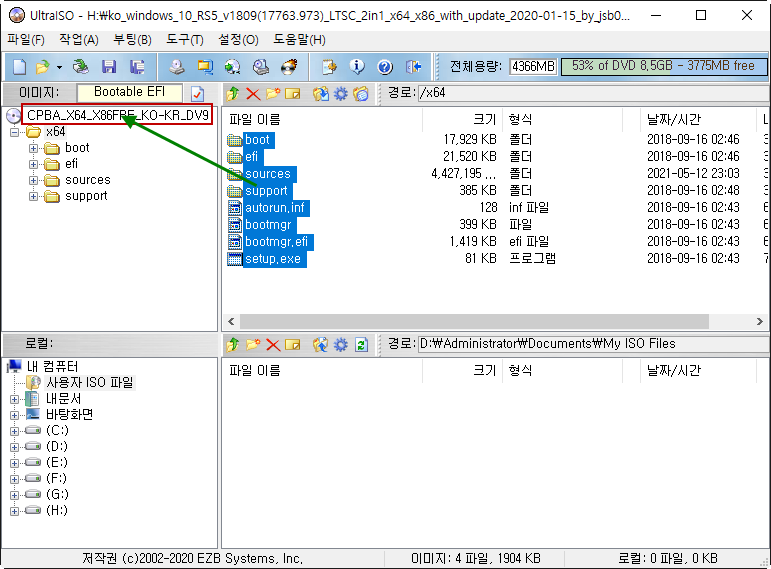771x569 pixels.
Task: Click New Folder icon in image toolbar
Action: click(x=272, y=93)
